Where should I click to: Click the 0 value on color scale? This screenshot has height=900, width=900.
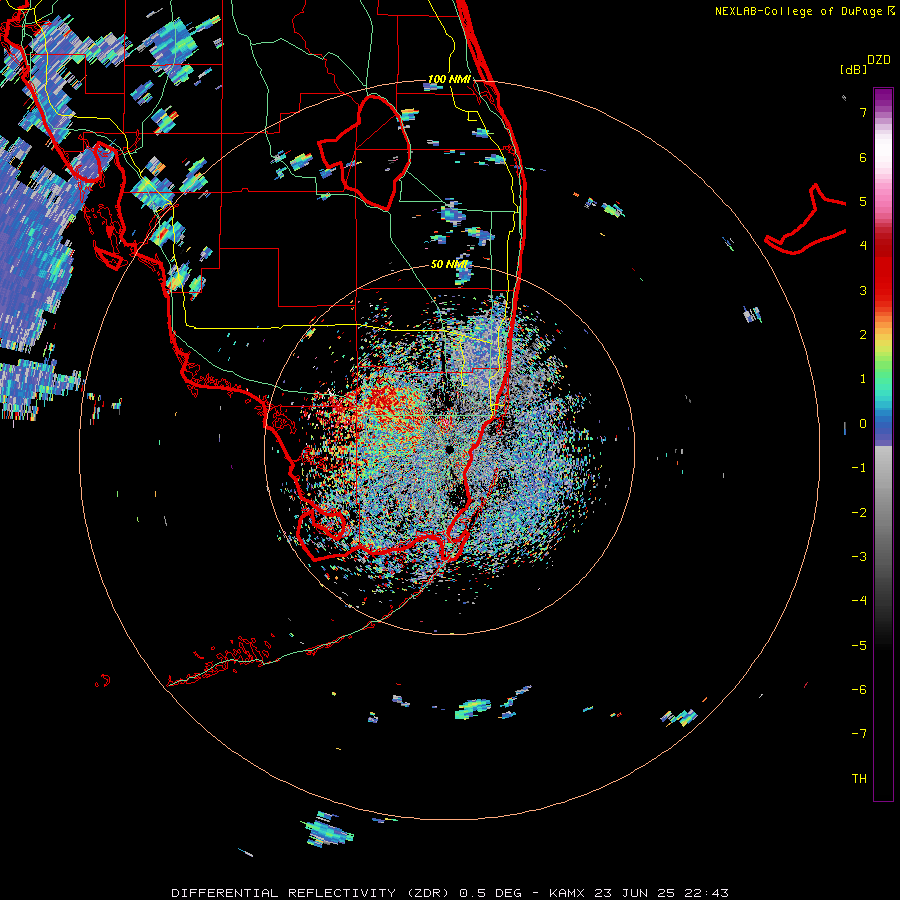point(863,424)
